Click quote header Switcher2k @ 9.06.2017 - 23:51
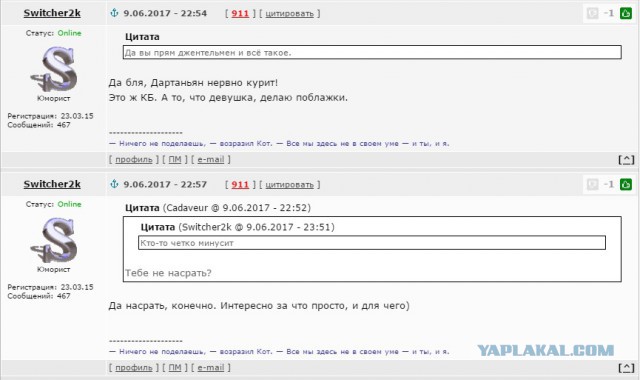Viewport: 640px width, 380px height. click(x=256, y=227)
